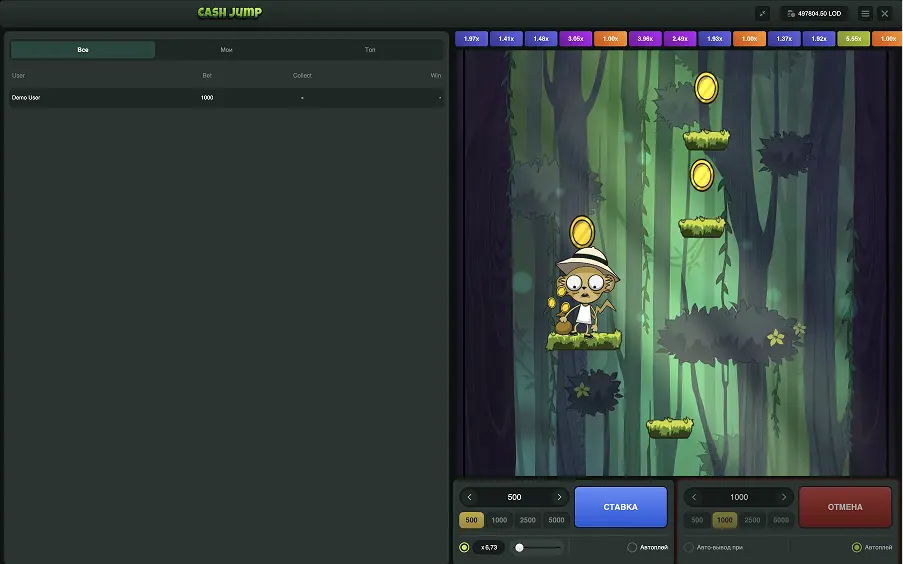Switch to the Мои tab
Viewport: 903px width, 564px height.
tap(227, 49)
